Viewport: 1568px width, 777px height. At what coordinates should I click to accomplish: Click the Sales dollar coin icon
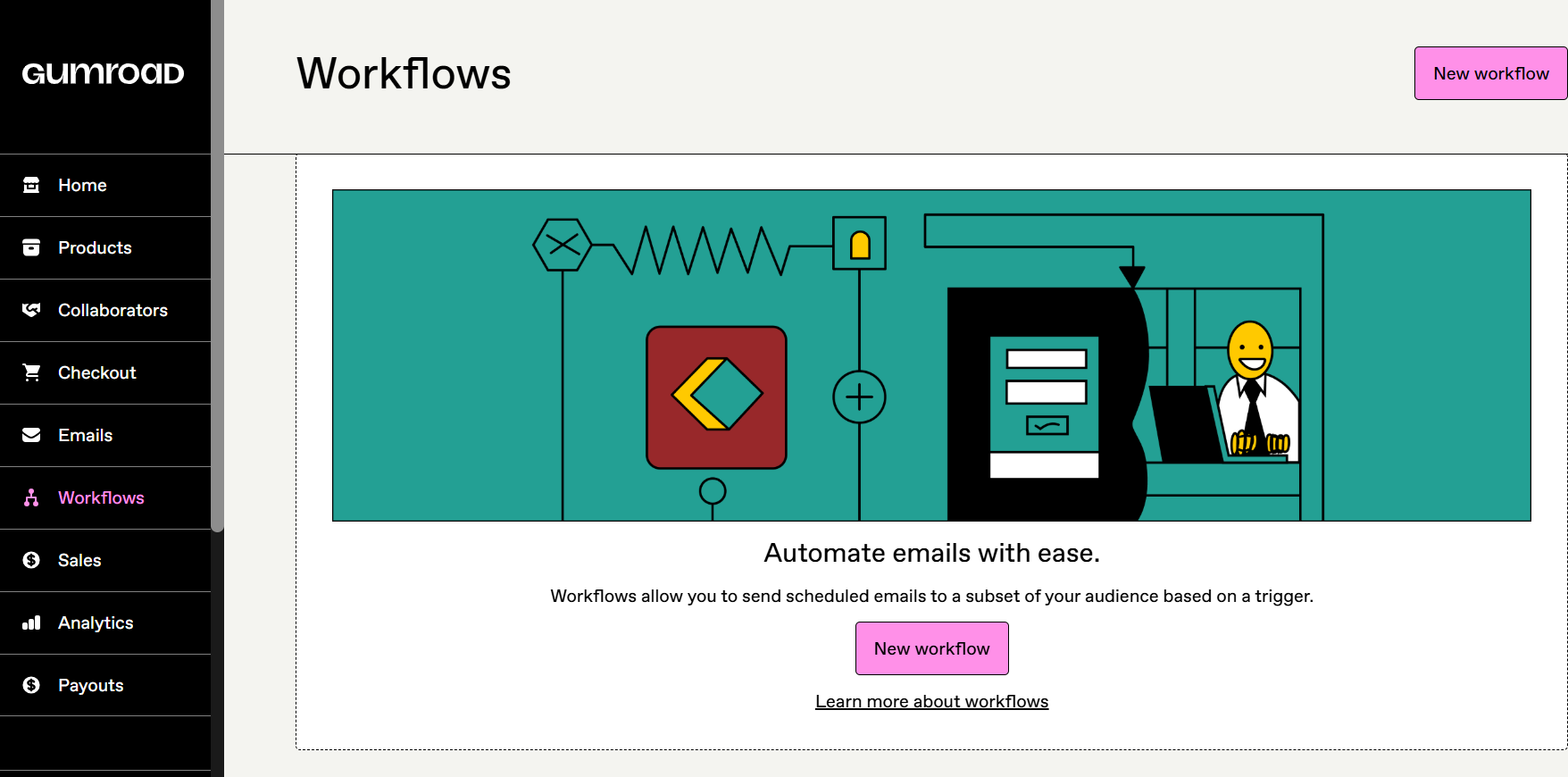pyautogui.click(x=31, y=560)
